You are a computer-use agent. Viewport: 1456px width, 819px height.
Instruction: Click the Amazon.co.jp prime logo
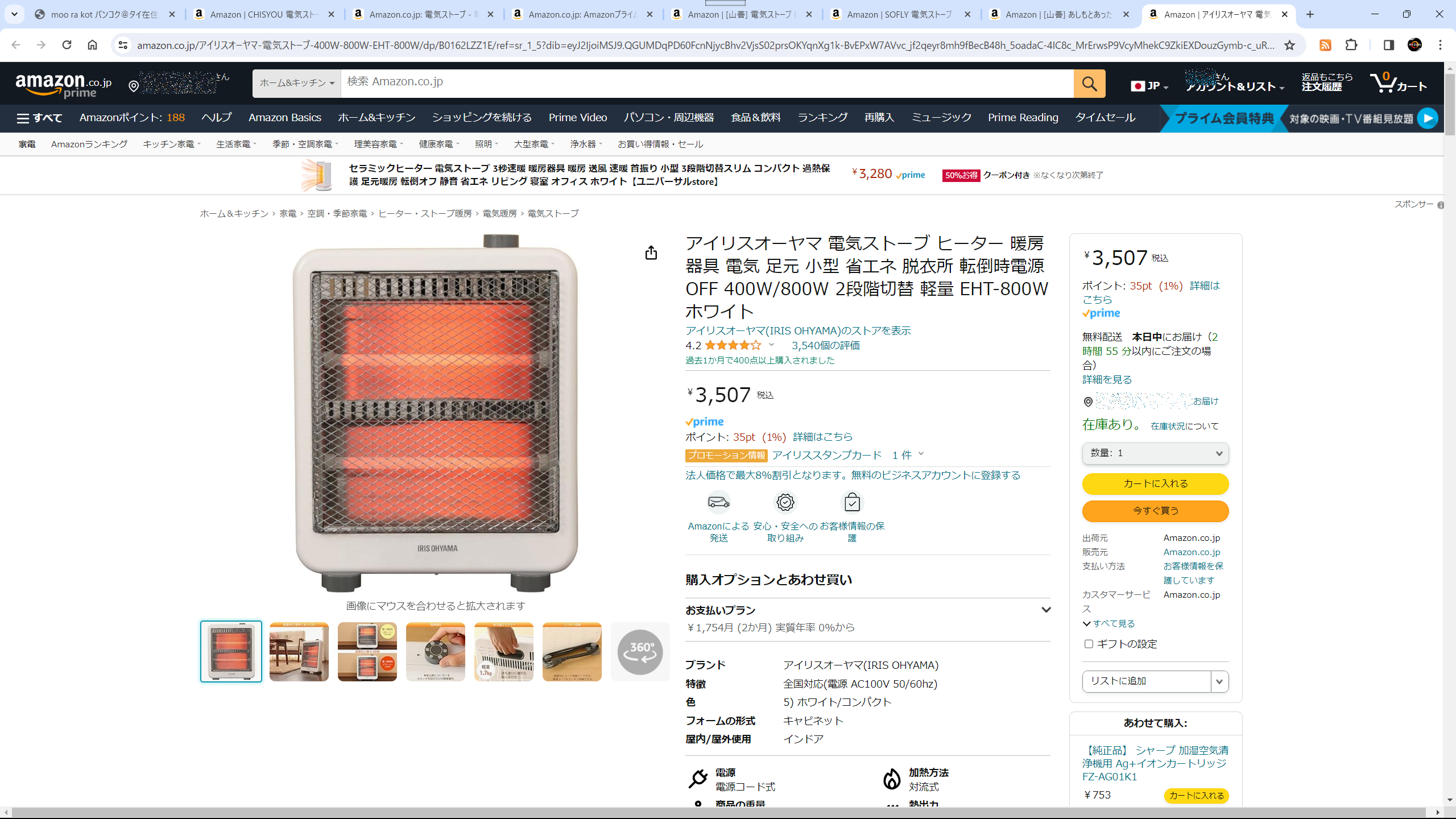click(64, 85)
